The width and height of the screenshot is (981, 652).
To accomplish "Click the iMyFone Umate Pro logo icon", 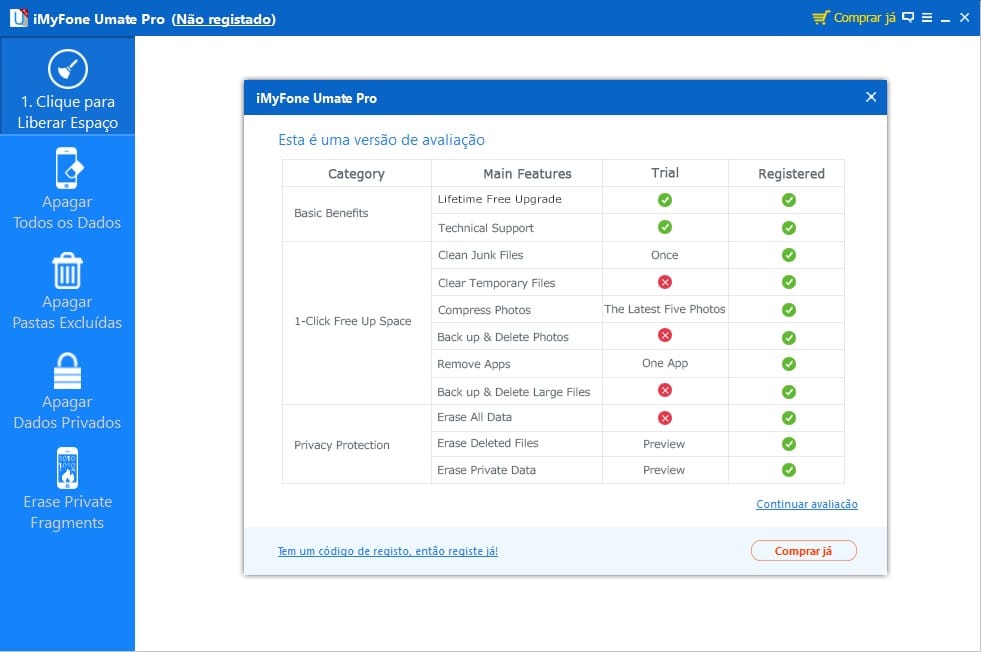I will (x=17, y=18).
